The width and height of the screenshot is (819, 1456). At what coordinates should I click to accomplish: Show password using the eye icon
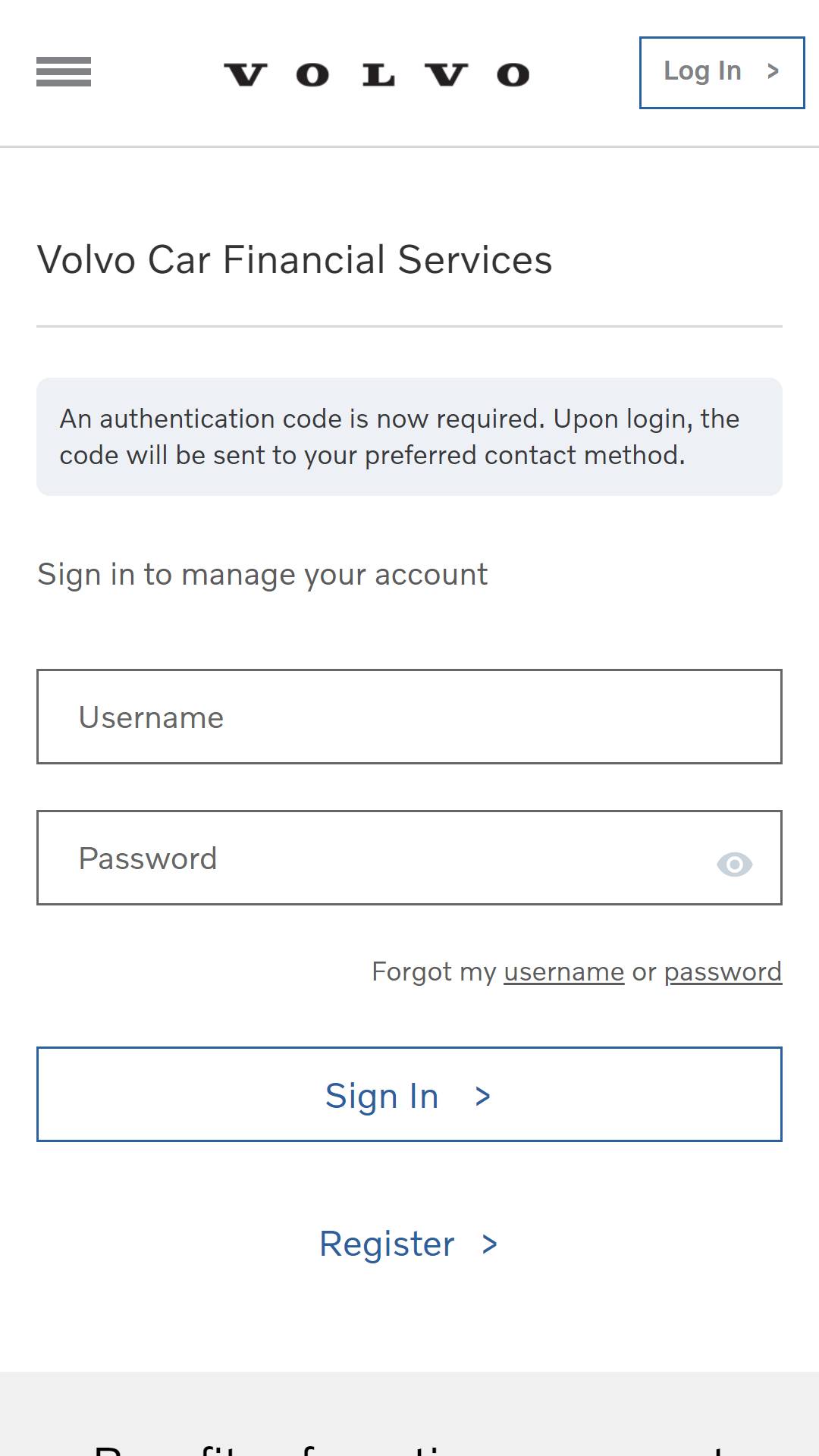734,864
